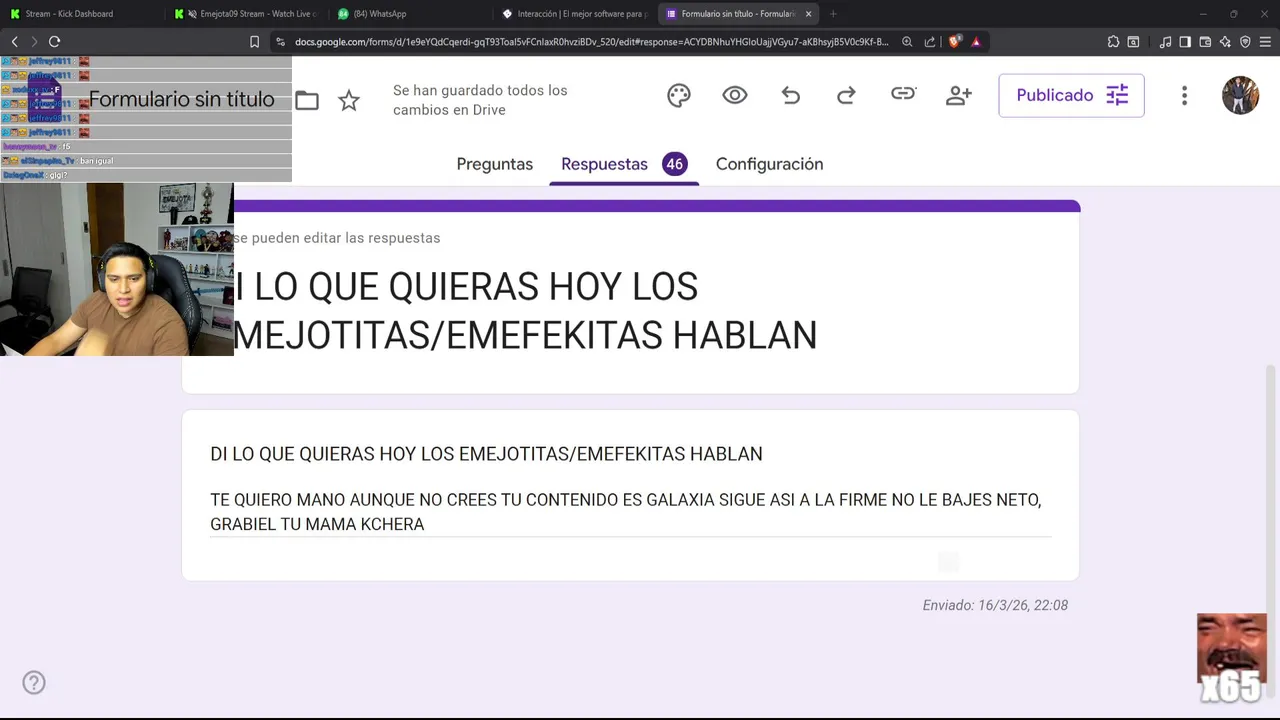Switch to the WhatsApp browser tab

pyautogui.click(x=410, y=14)
